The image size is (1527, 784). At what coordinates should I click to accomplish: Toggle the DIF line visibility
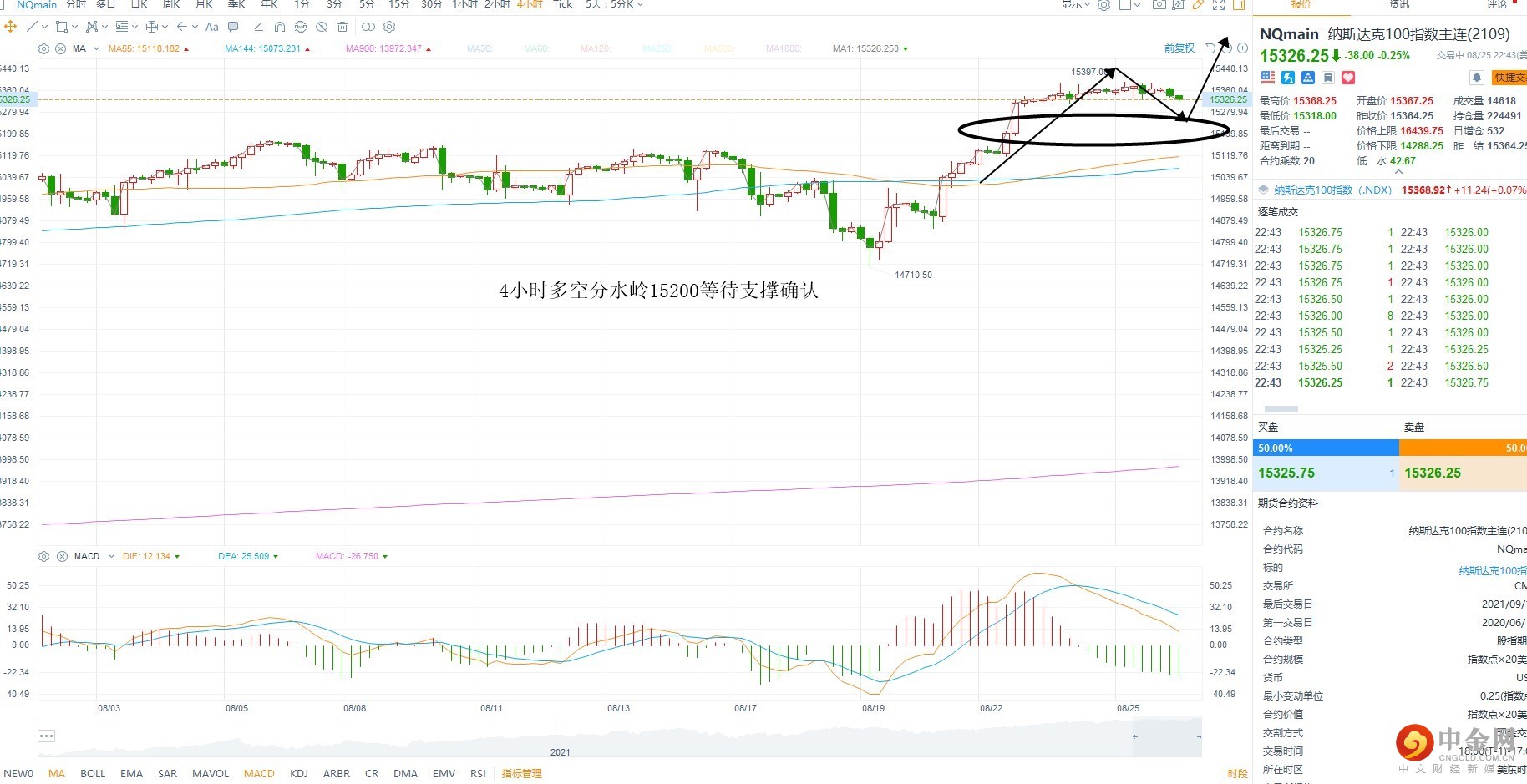coord(150,556)
